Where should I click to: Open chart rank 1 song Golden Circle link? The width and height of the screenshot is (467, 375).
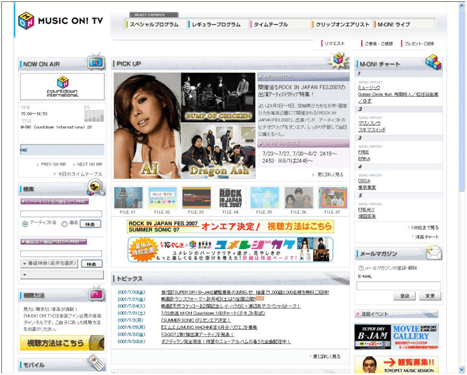[398, 97]
